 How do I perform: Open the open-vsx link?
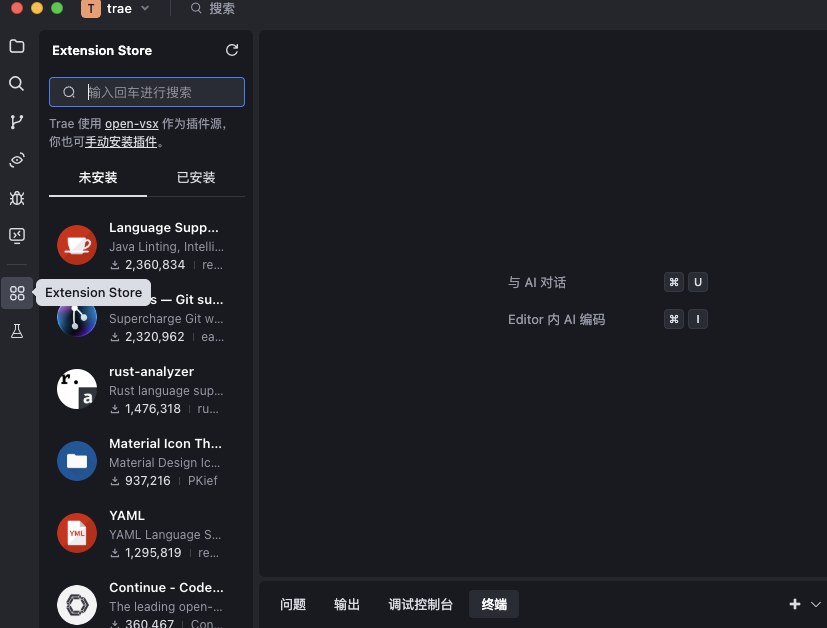point(131,124)
